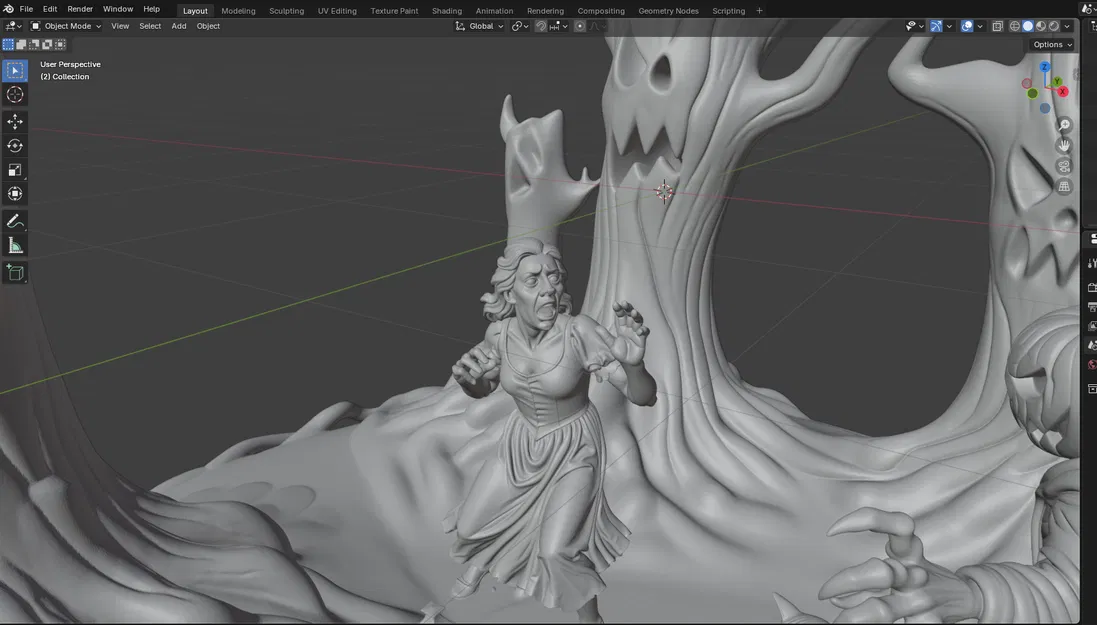Open the Rendering menu
Viewport: 1097px width, 625px height.
[x=545, y=10]
